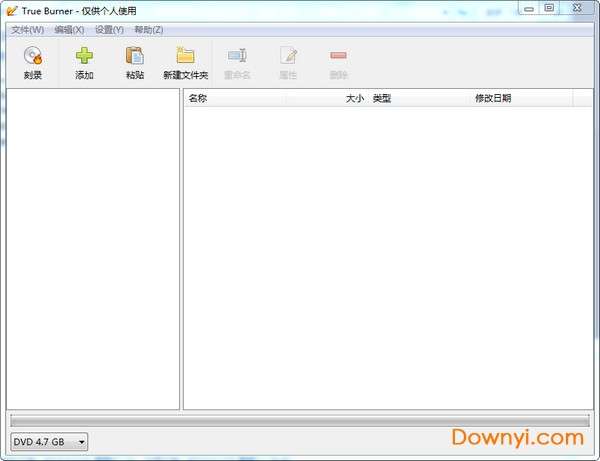
Task: Minimize the True Burner window
Action: pos(529,8)
